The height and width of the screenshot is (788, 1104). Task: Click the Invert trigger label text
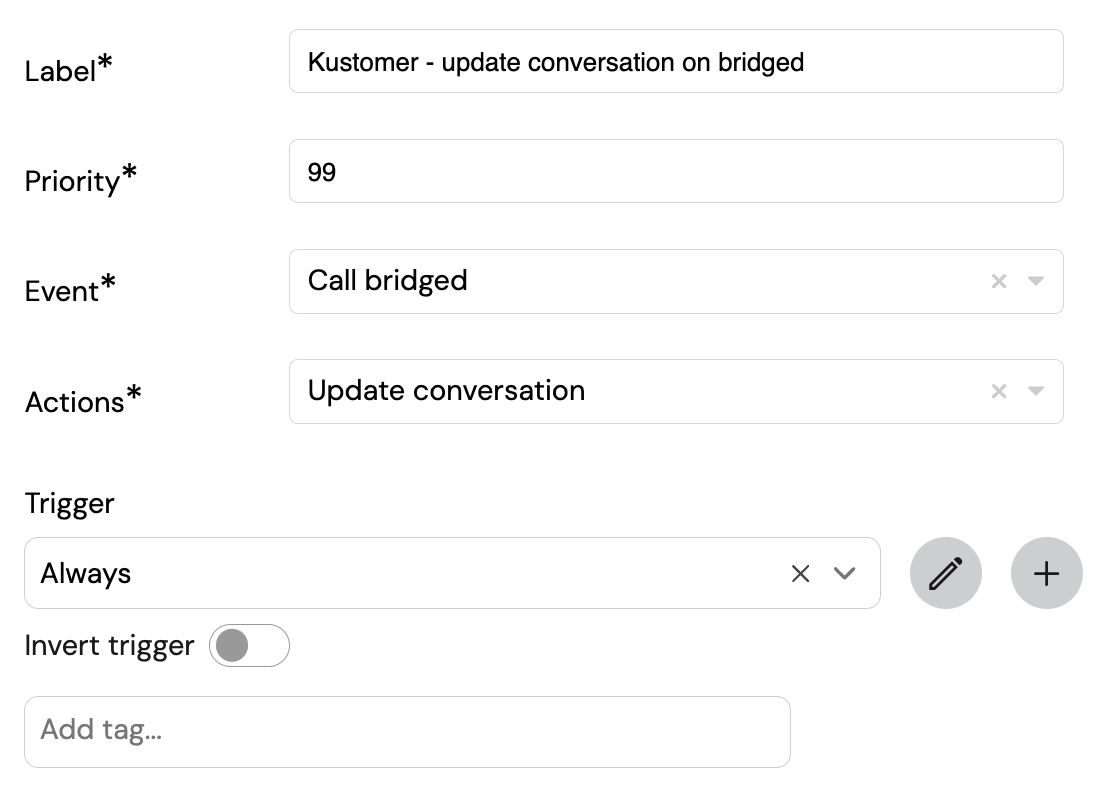[x=109, y=646]
